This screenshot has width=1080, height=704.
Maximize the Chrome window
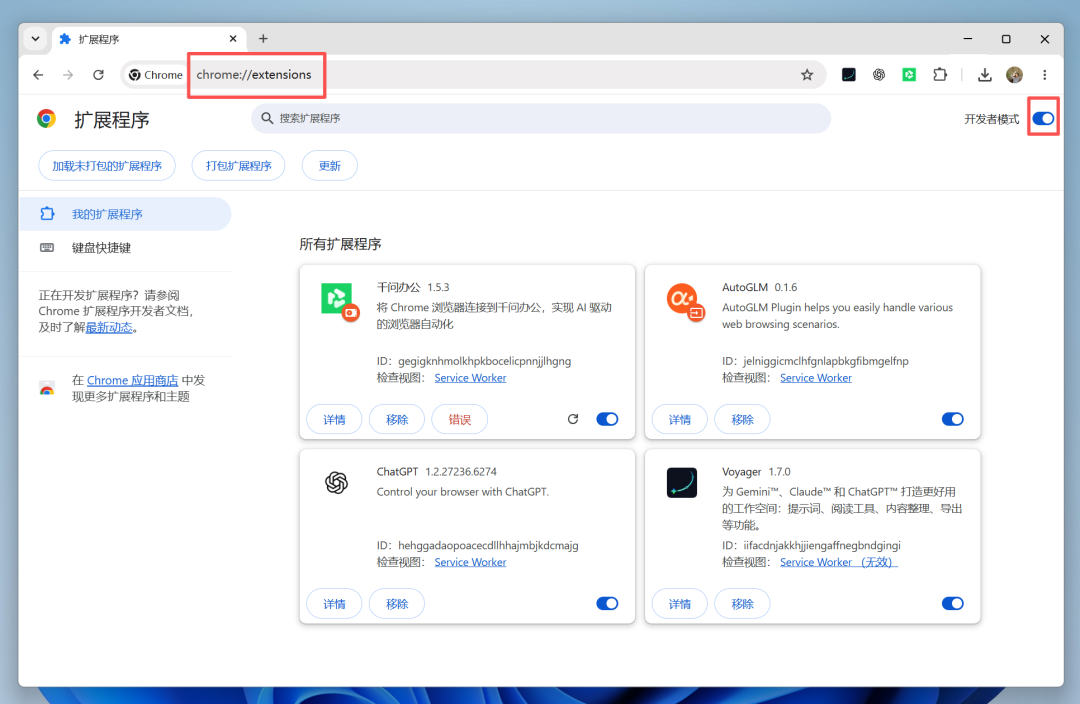(x=1006, y=39)
